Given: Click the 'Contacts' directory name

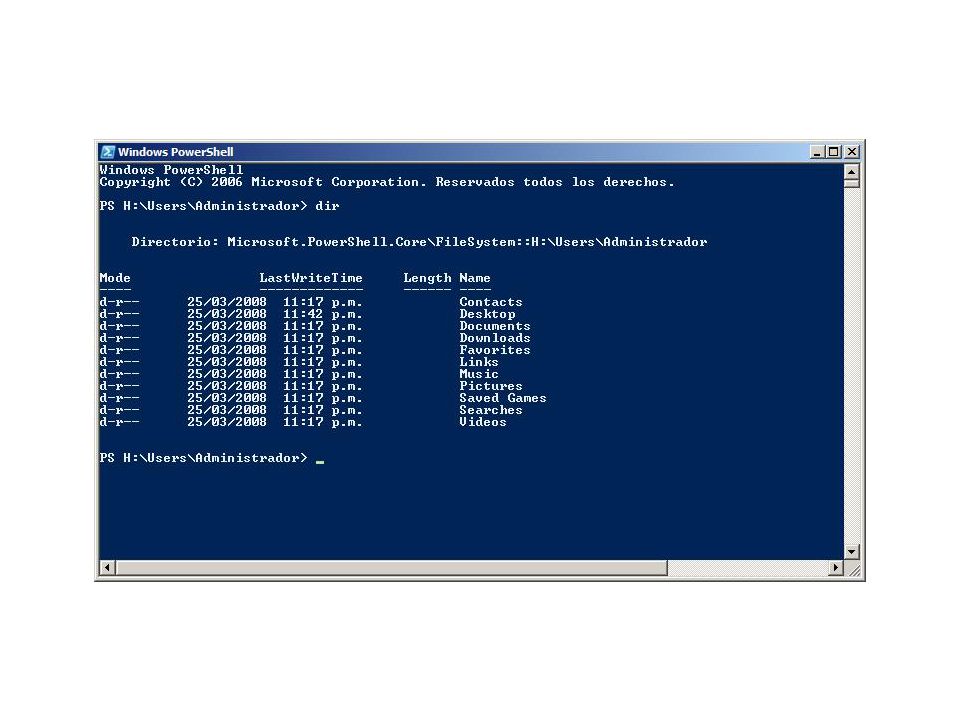Looking at the screenshot, I should click(x=491, y=302).
